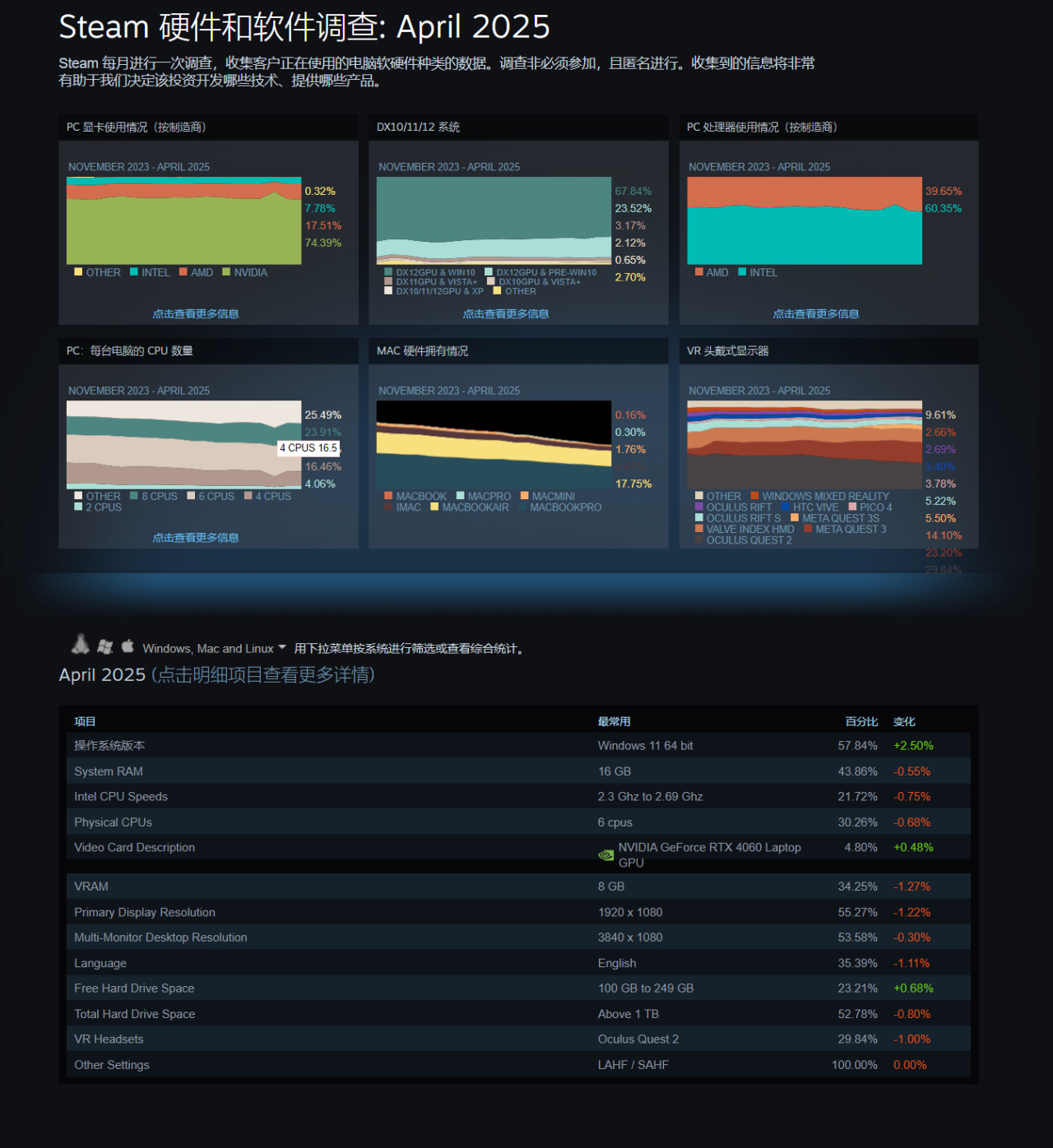
Task: Click the teal INTEL legend swatch in processor chart
Action: 742,272
